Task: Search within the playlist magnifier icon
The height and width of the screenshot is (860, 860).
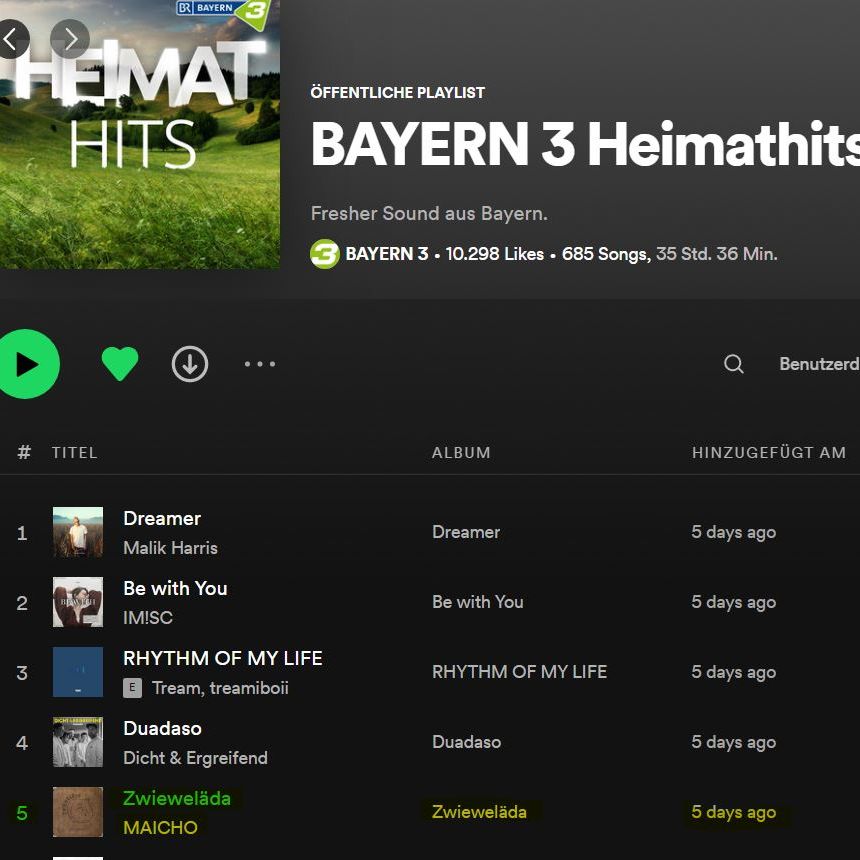Action: point(734,364)
